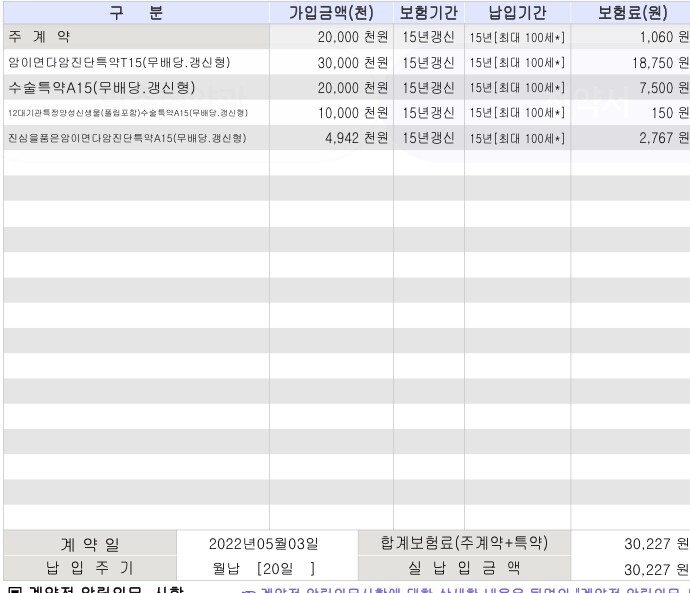This screenshot has width=690, height=593.
Task: Click the 납입기간 column header
Action: [518, 12]
